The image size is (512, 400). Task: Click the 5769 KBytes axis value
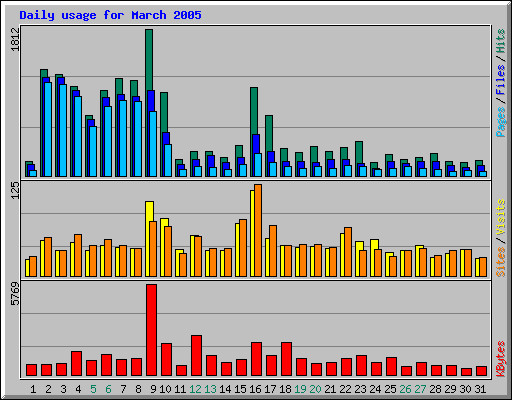click(15, 294)
